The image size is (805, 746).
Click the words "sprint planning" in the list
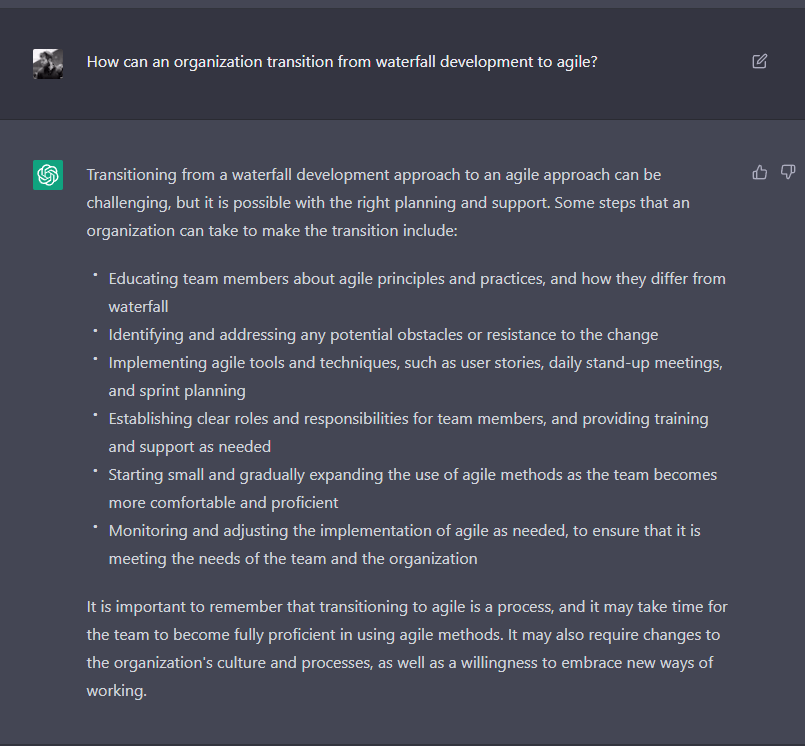(193, 390)
